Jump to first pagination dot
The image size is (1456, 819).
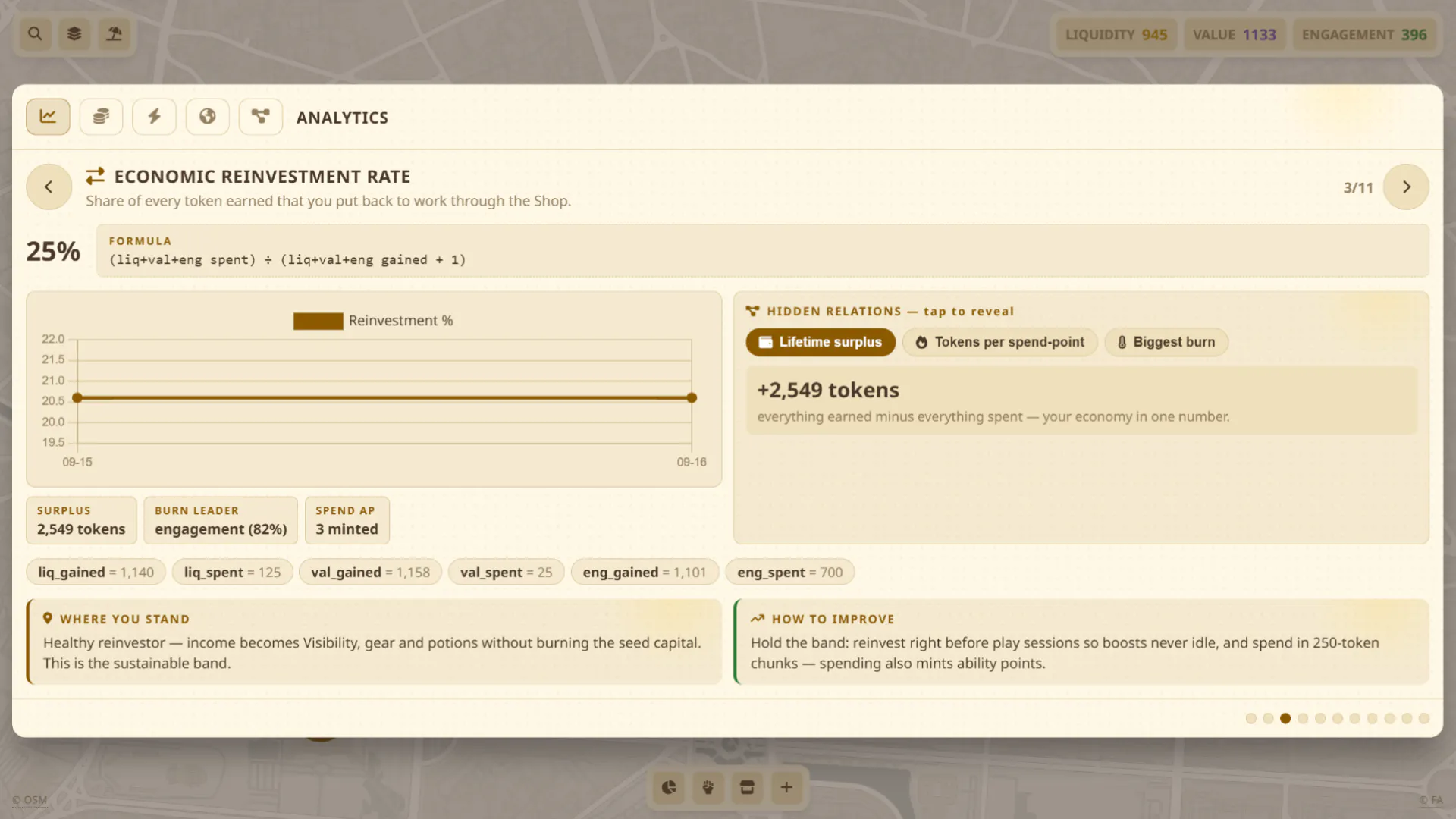1250,718
